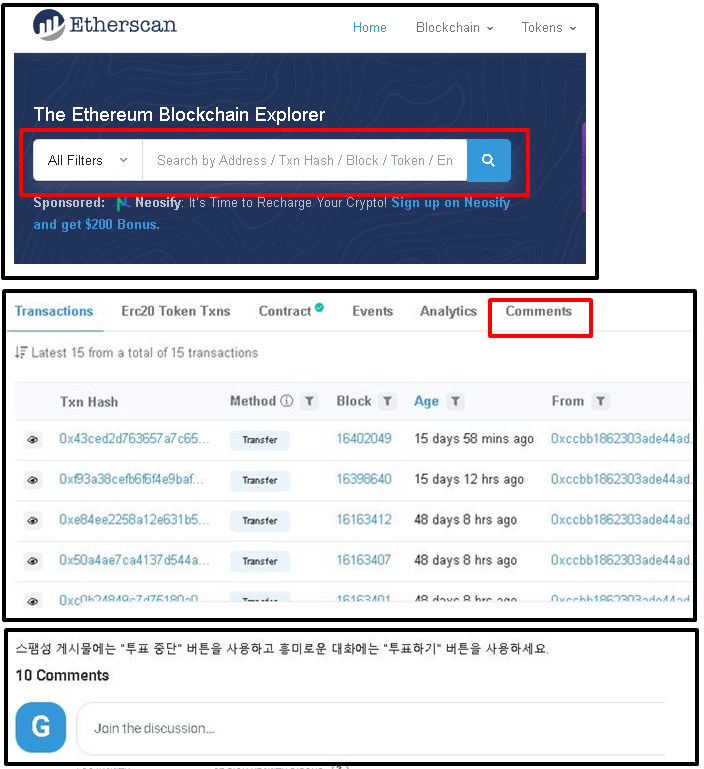Open block 16398640
Viewport: 704px width, 769px height.
(x=364, y=479)
